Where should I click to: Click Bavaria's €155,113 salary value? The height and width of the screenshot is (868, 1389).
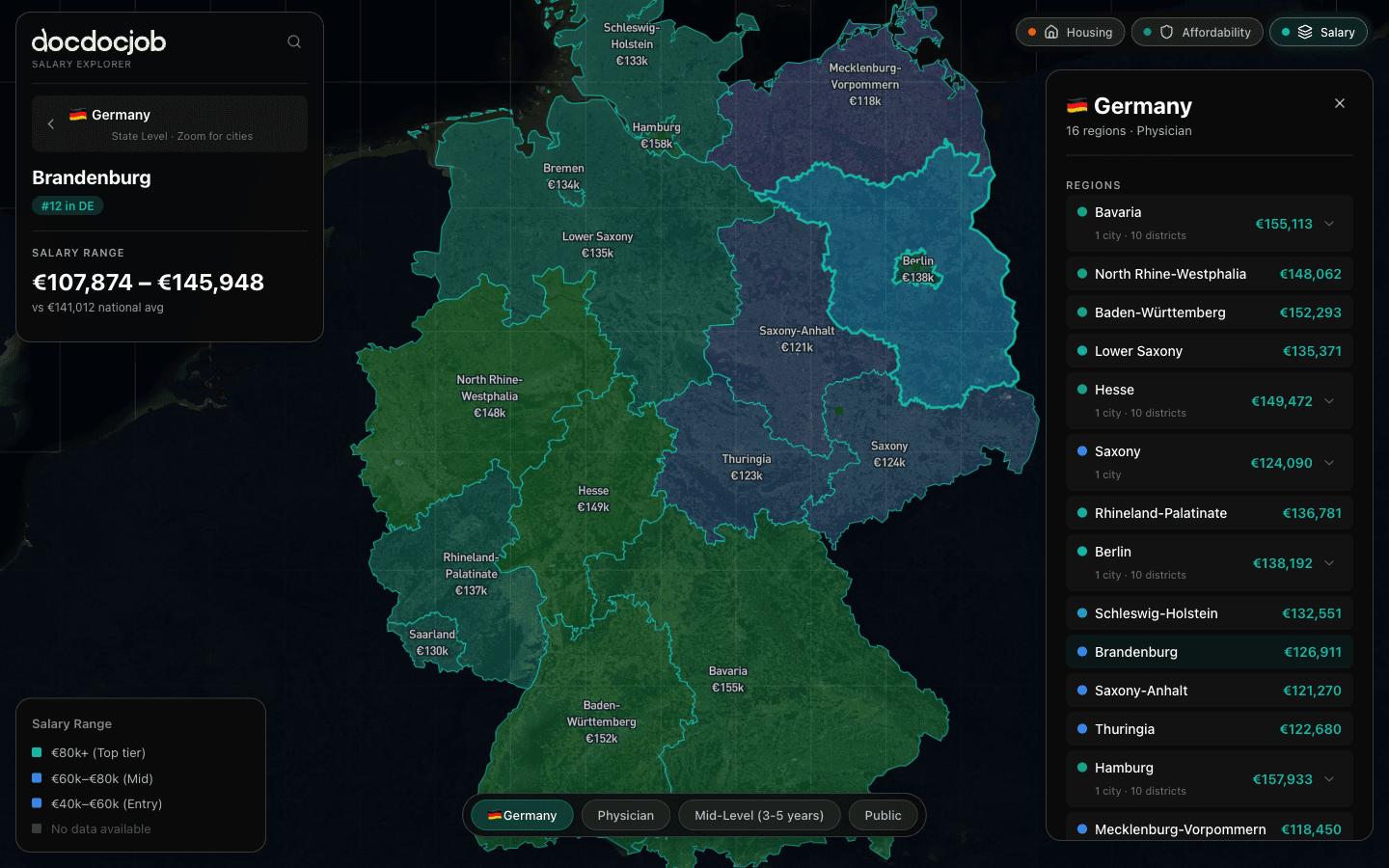[x=1284, y=224]
